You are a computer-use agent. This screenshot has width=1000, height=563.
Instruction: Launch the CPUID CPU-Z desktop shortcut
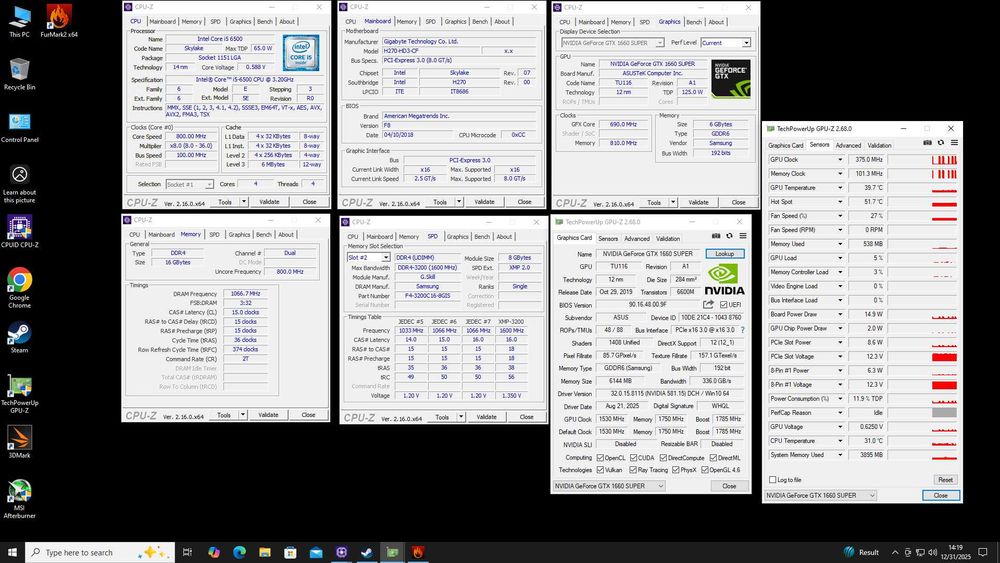[19, 231]
